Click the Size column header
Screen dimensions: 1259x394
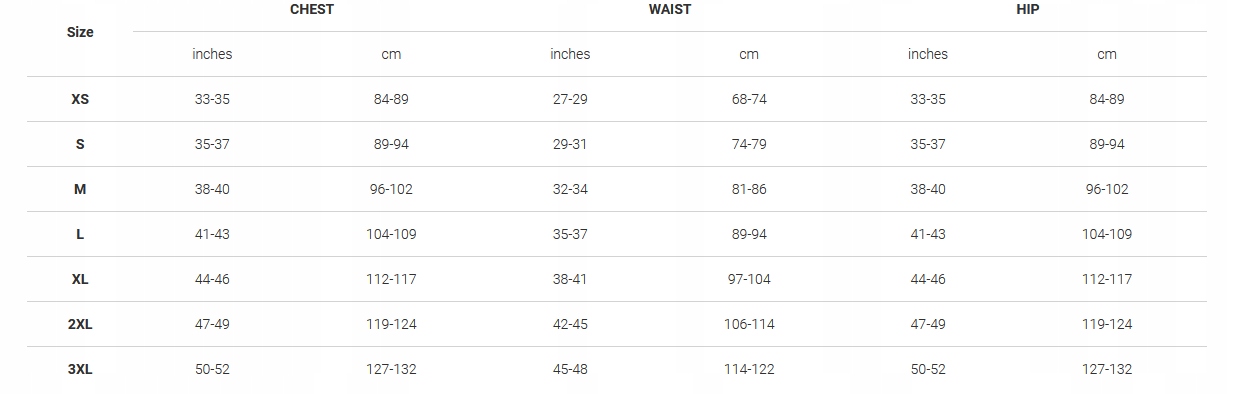pos(80,32)
